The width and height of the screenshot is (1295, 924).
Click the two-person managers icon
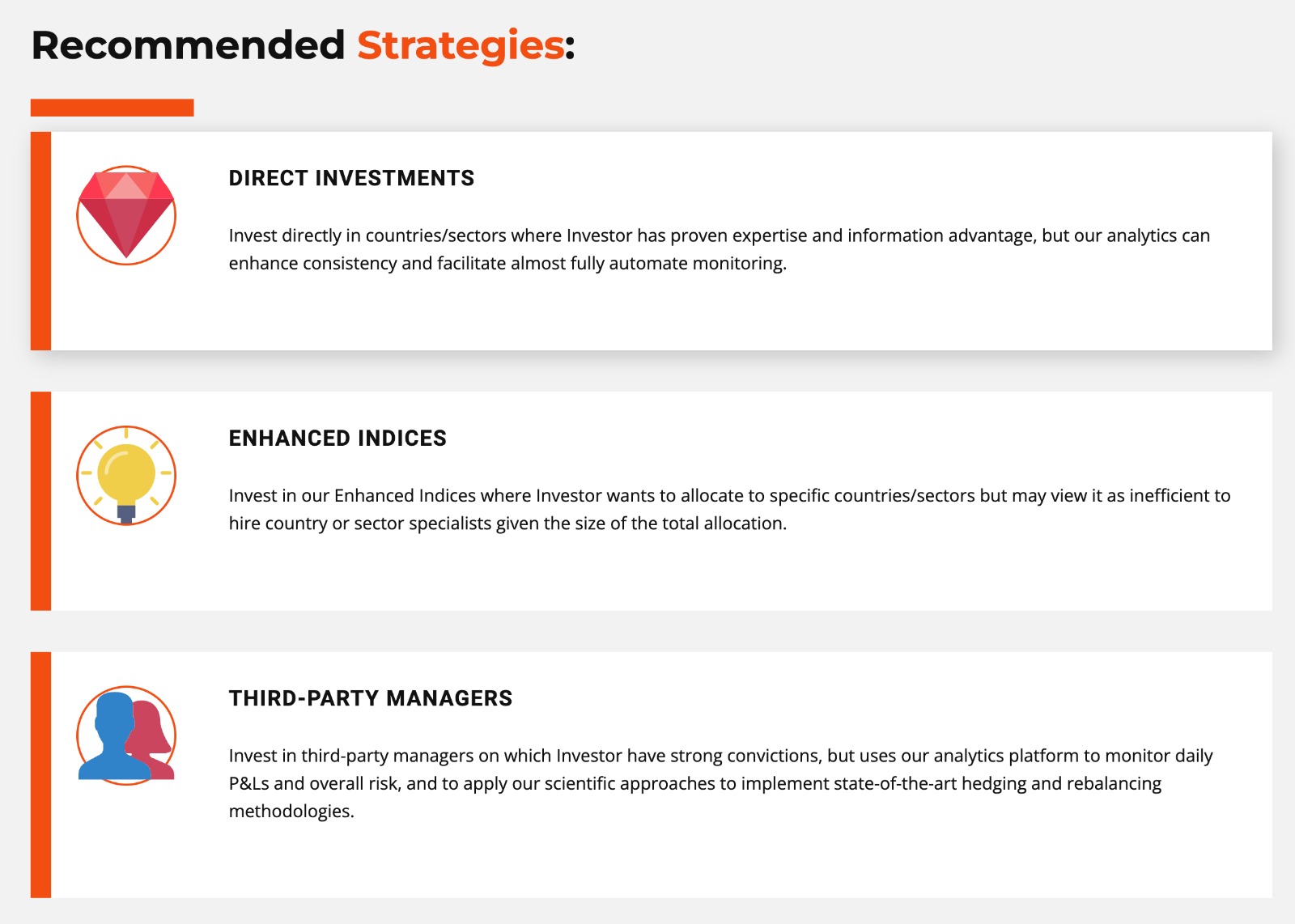(x=126, y=735)
